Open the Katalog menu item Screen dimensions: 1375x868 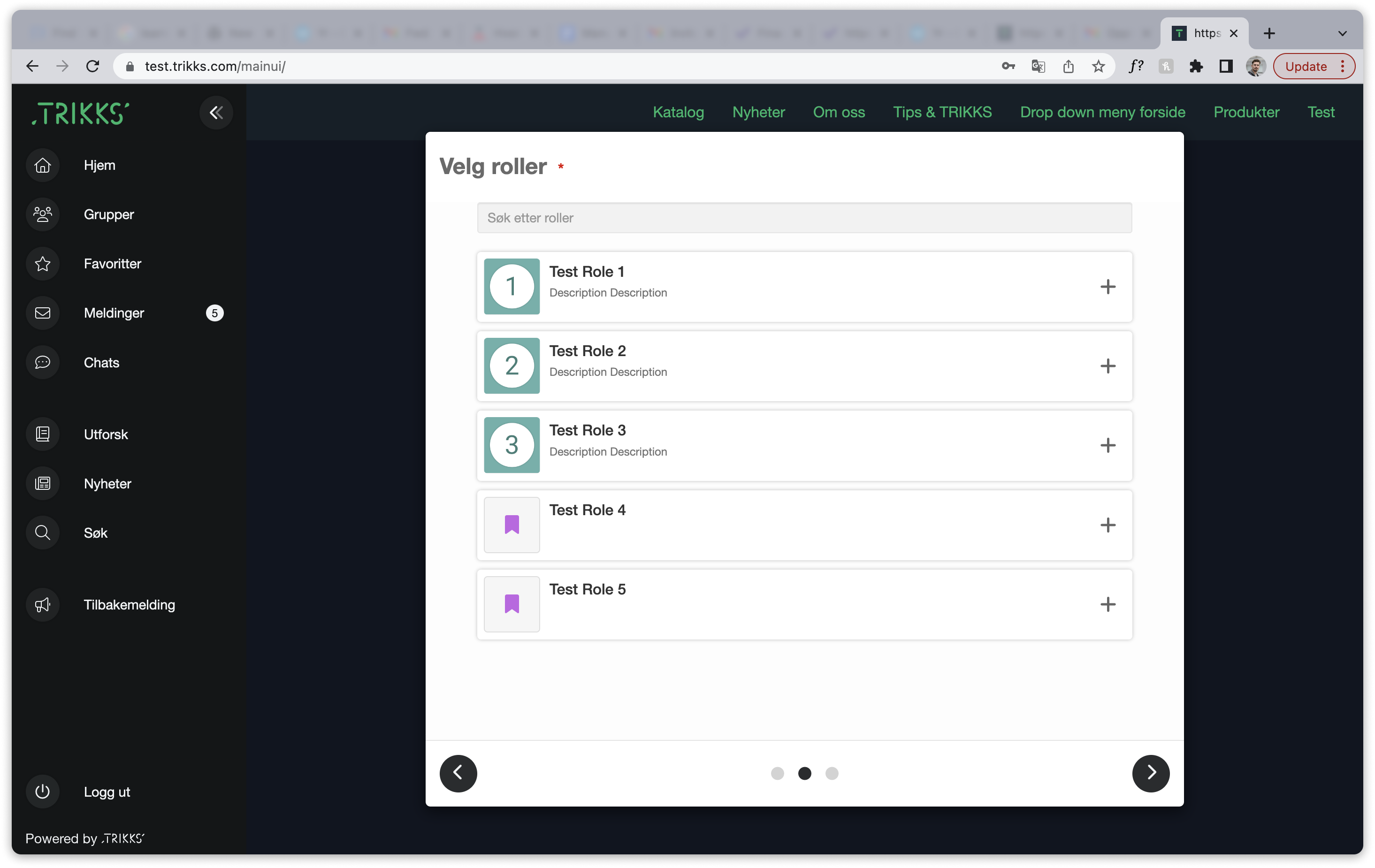click(679, 112)
